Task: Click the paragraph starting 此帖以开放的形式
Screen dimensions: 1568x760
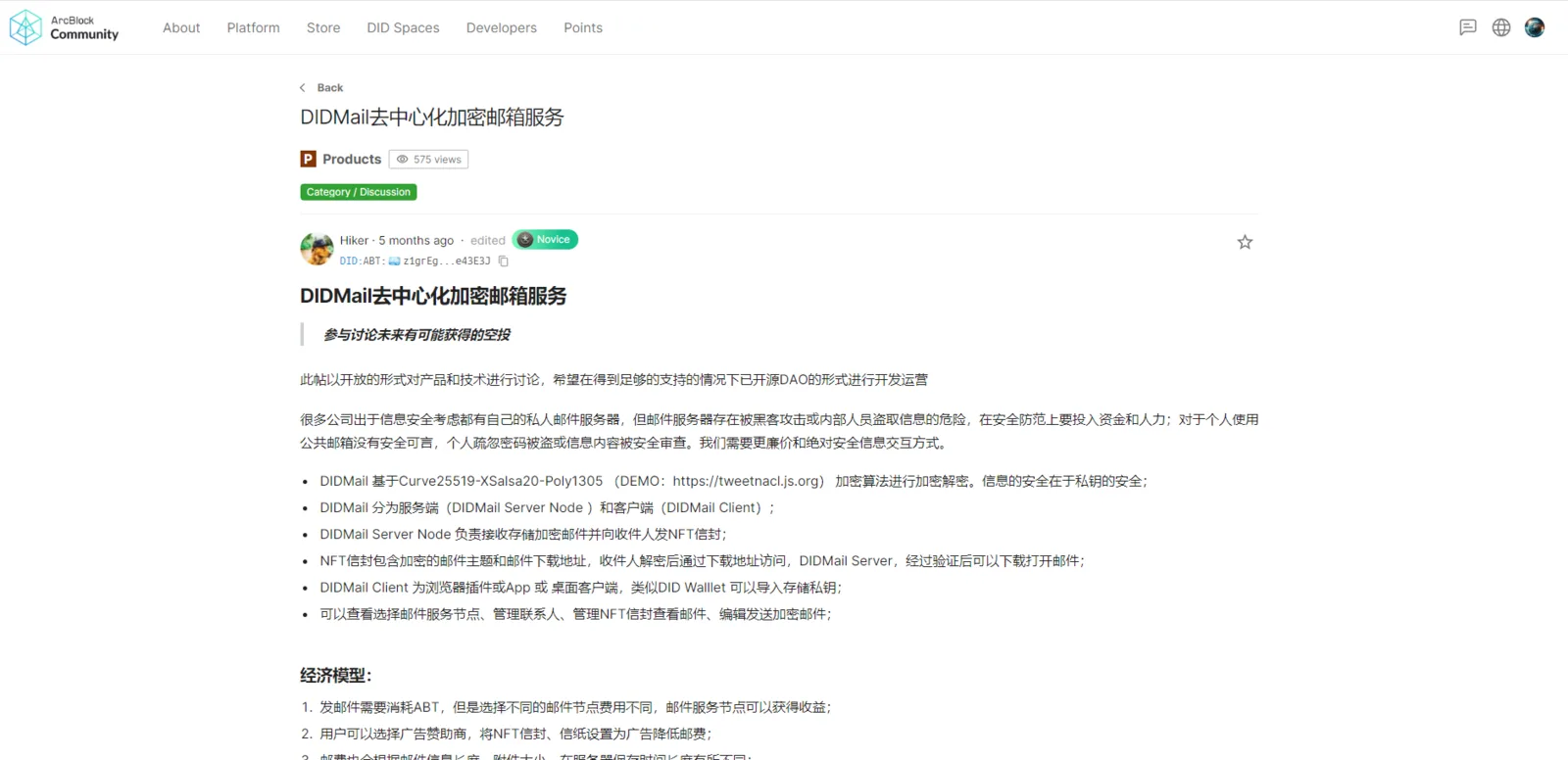Action: 613,380
